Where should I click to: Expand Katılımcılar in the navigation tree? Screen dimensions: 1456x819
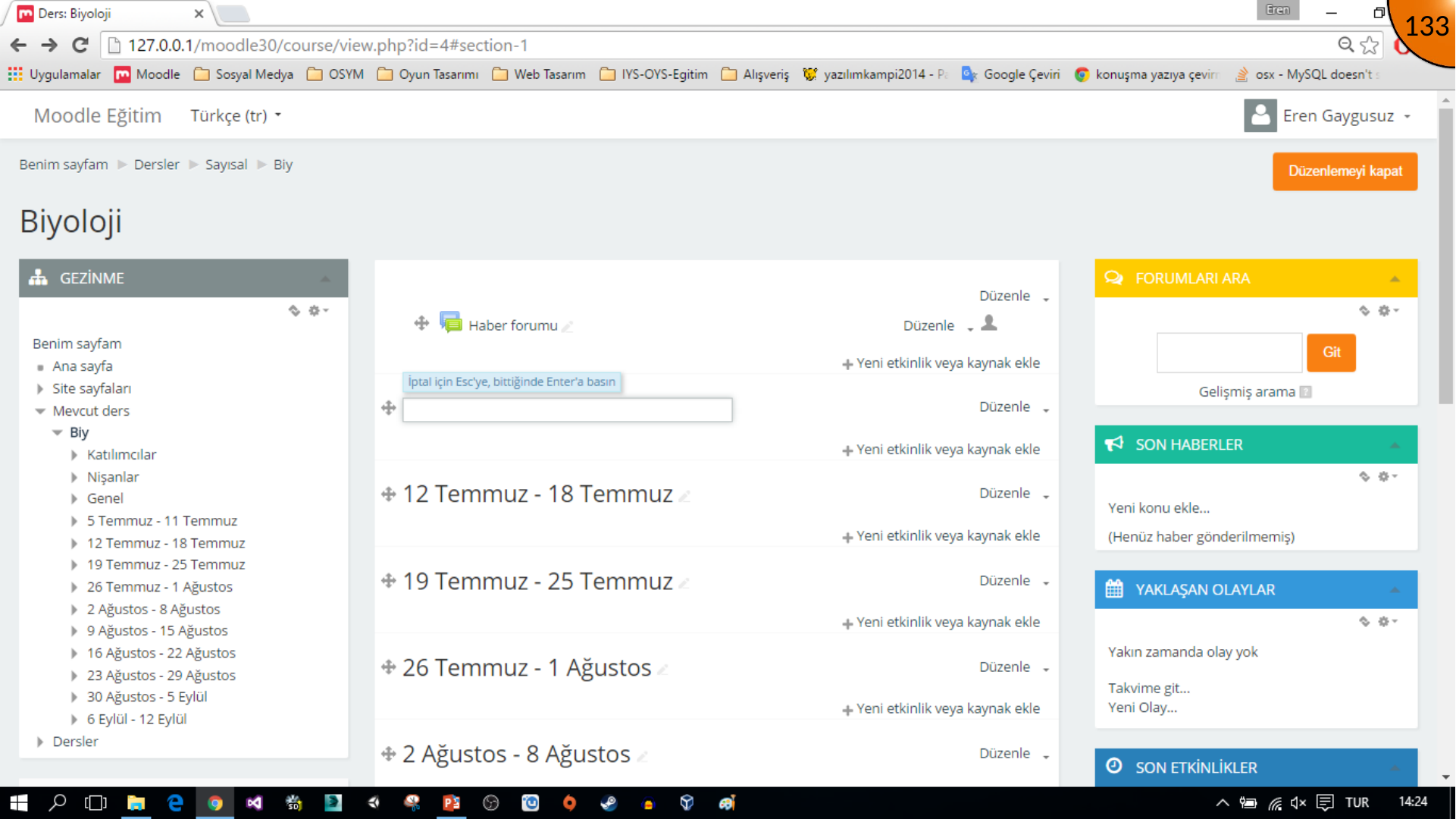point(74,455)
